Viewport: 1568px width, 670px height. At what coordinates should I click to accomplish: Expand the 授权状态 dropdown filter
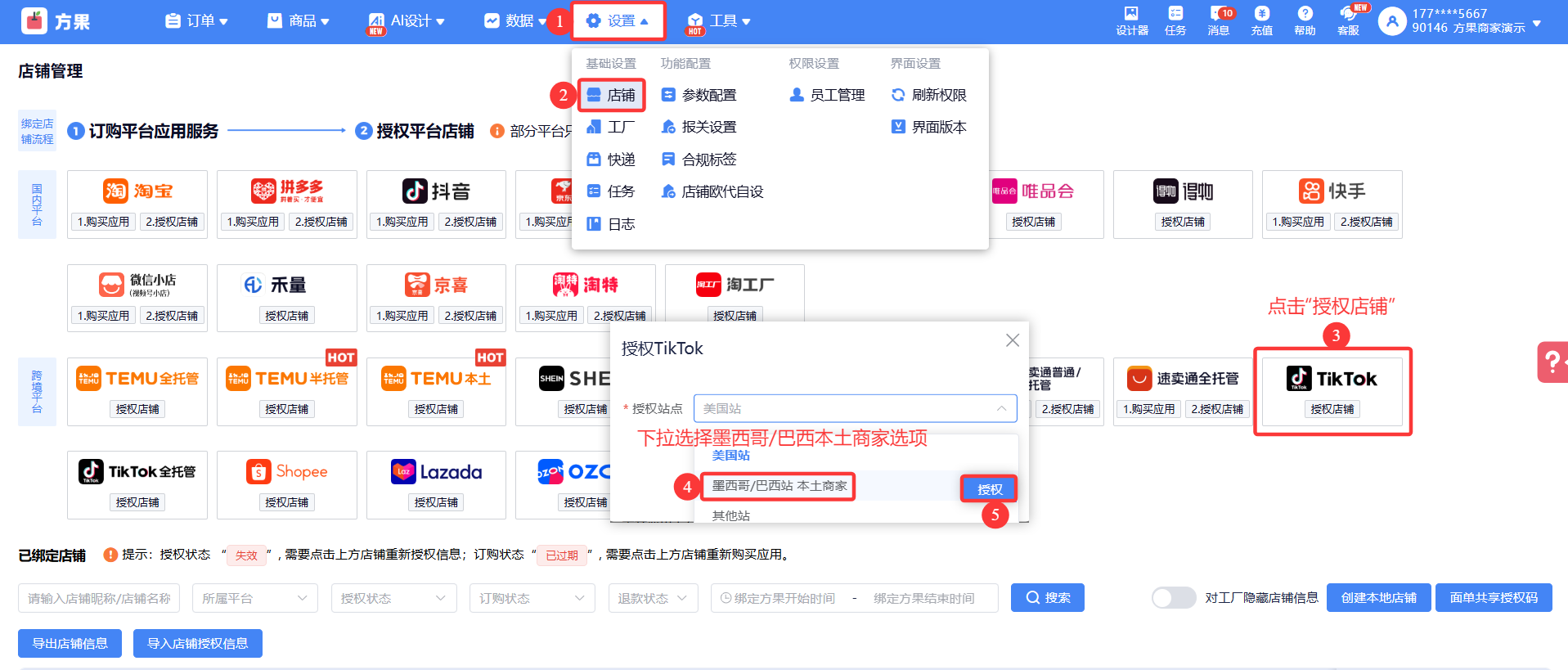point(393,598)
